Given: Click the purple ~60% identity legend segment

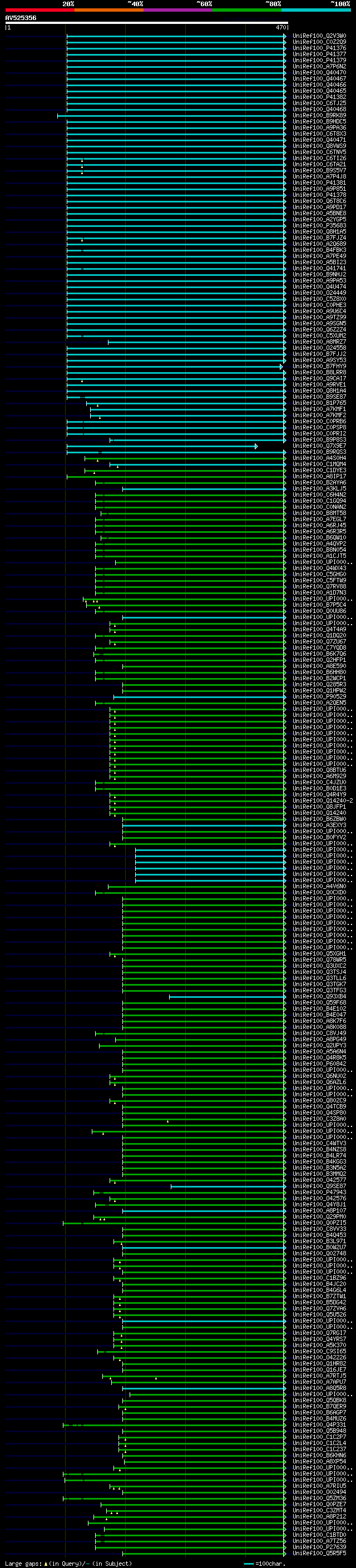Looking at the screenshot, I should pos(177,10).
